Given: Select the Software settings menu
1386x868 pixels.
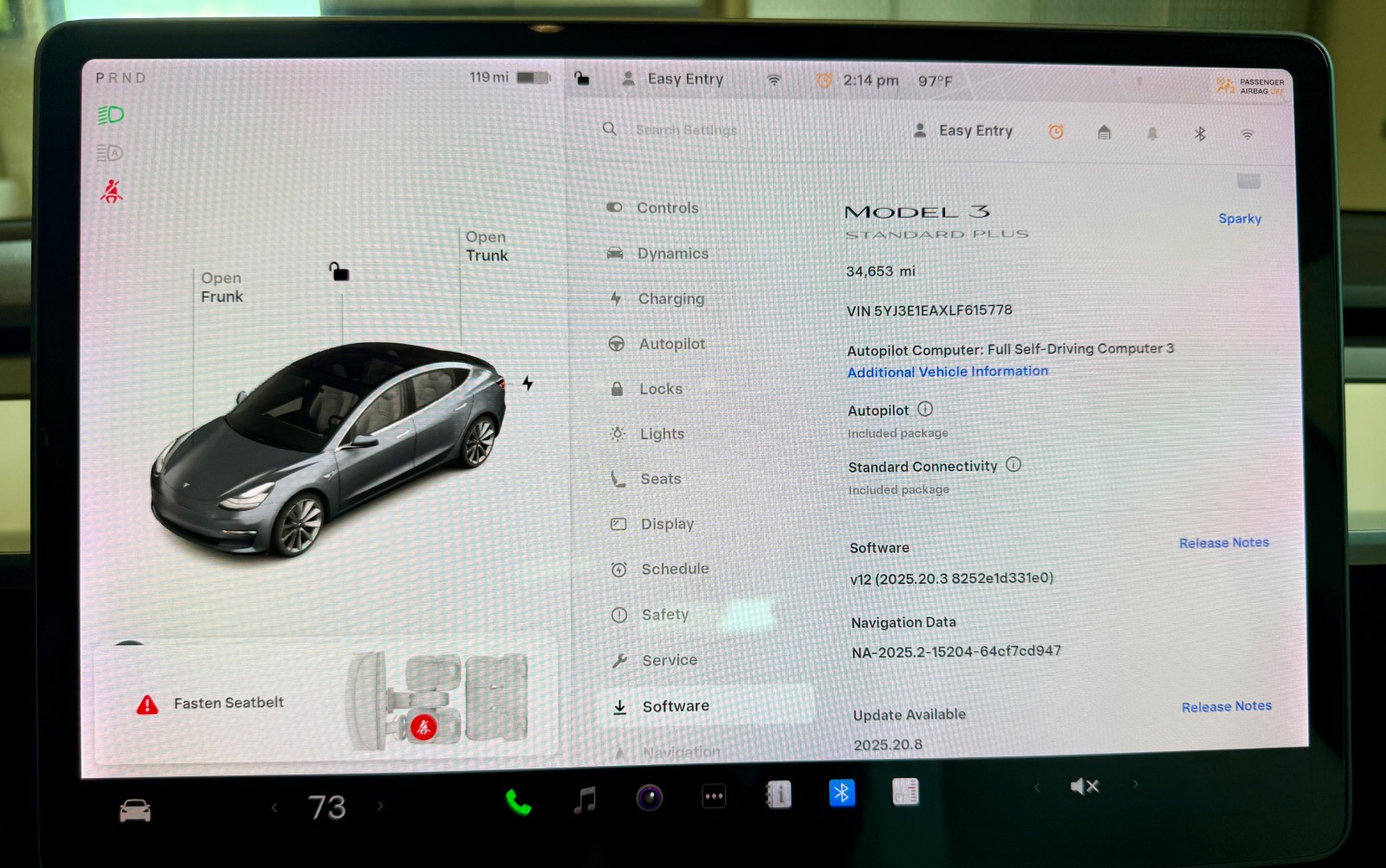Looking at the screenshot, I should click(x=706, y=706).
